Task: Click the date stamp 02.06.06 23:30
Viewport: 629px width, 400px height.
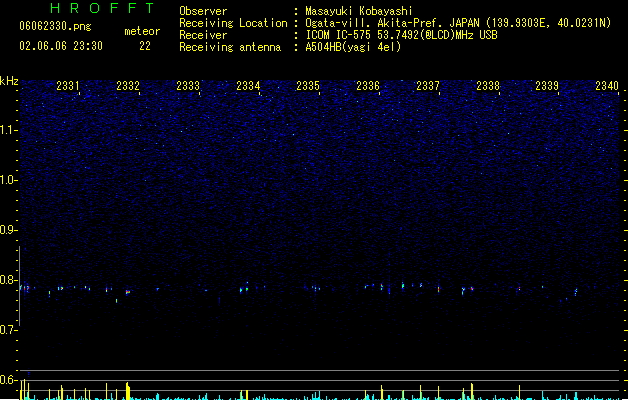Action: coord(61,46)
